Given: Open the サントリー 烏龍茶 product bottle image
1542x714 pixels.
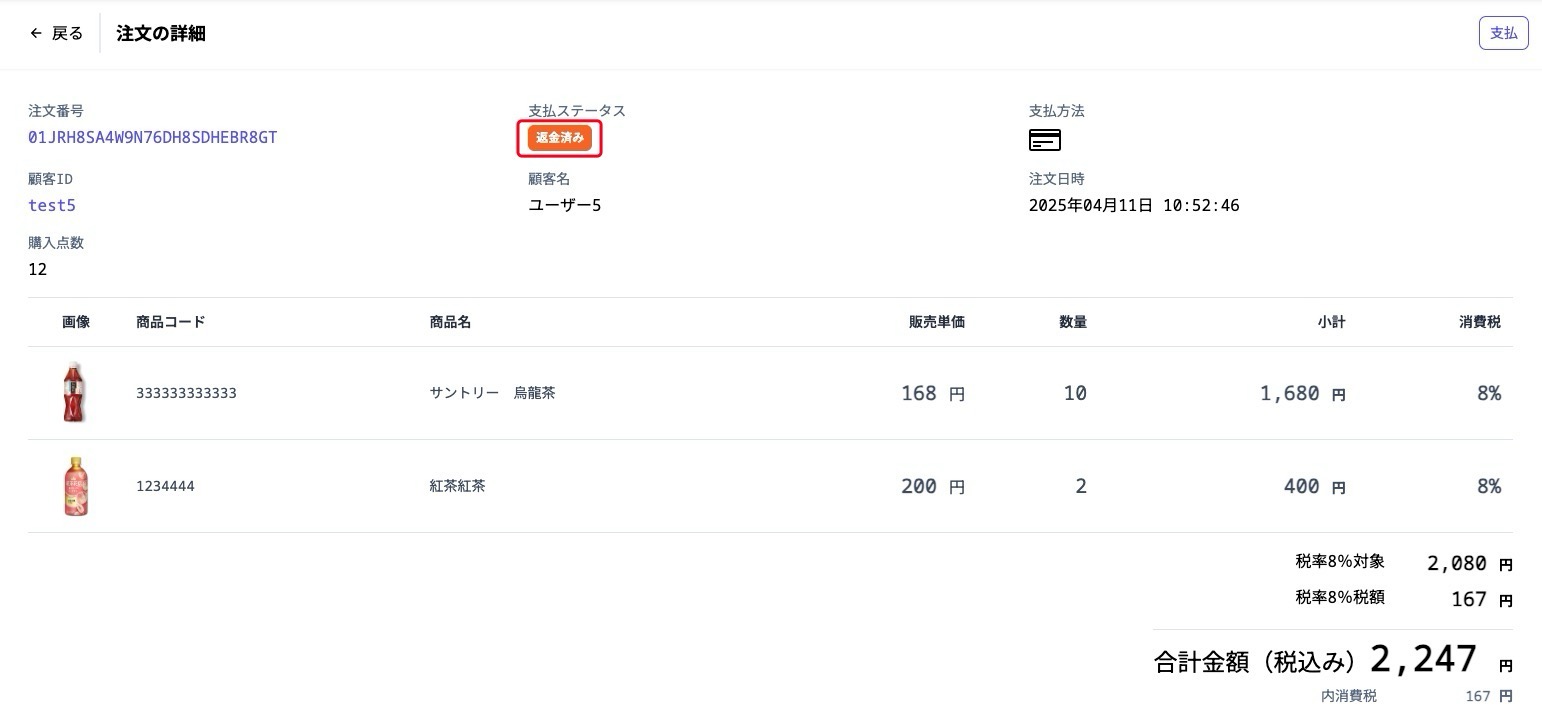Looking at the screenshot, I should (x=75, y=393).
